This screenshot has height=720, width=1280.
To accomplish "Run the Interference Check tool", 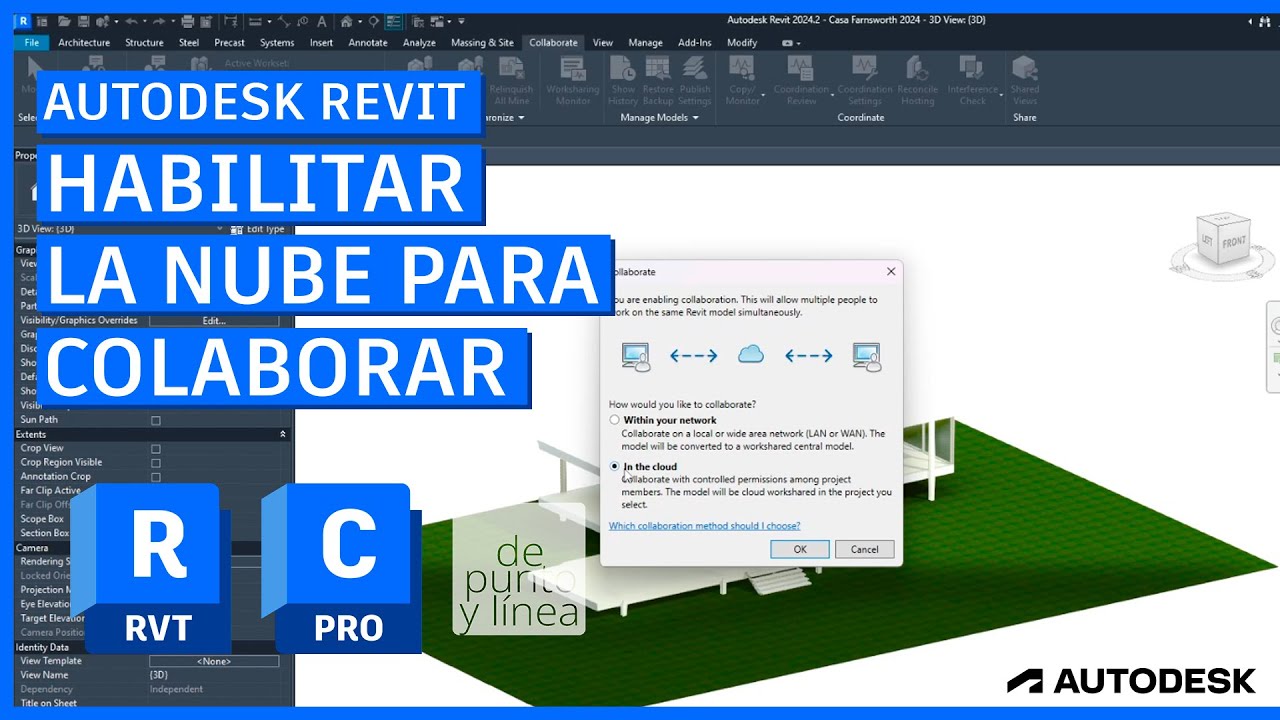I will tap(973, 82).
